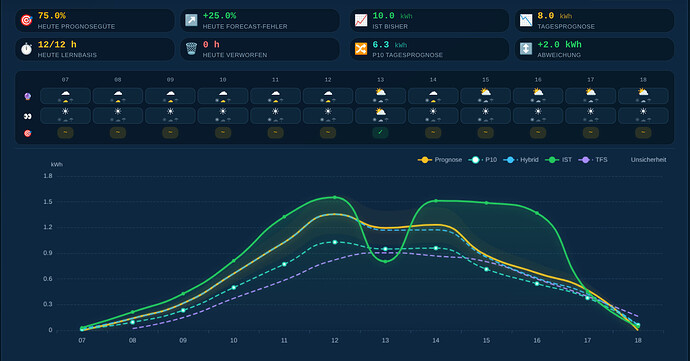Viewport: 690px width, 361px height.
Task: Click the 75.0% Prognosegüte value
Action: click(52, 16)
